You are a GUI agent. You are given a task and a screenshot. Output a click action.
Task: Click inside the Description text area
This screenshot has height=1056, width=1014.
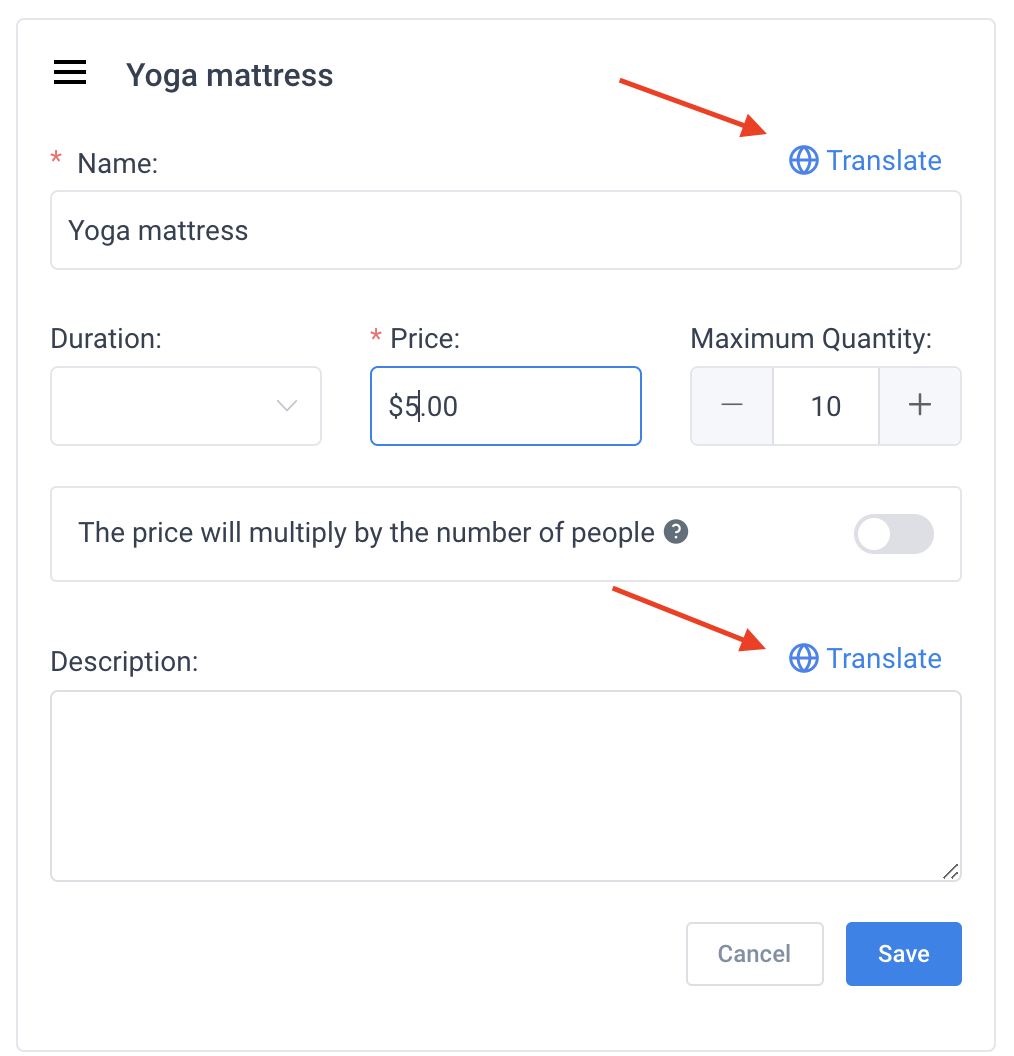[505, 785]
